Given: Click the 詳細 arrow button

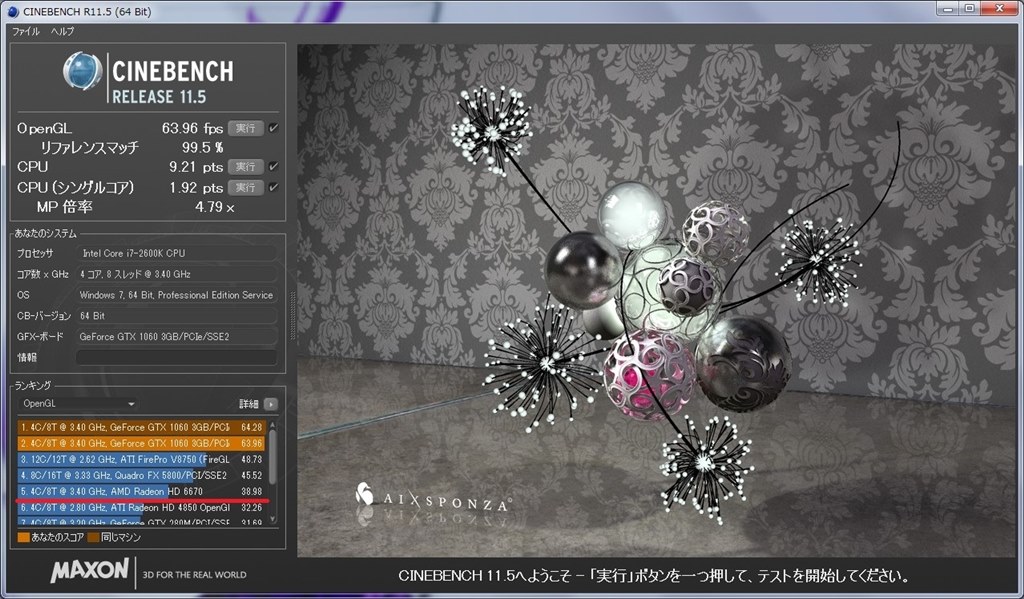Looking at the screenshot, I should tap(270, 404).
